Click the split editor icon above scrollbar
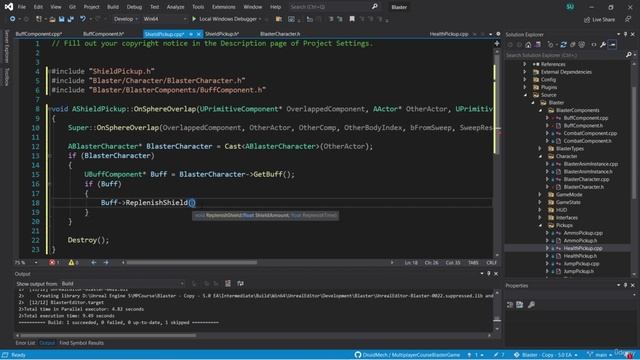Image resolution: width=640 pixels, height=360 pixels. coord(497,43)
